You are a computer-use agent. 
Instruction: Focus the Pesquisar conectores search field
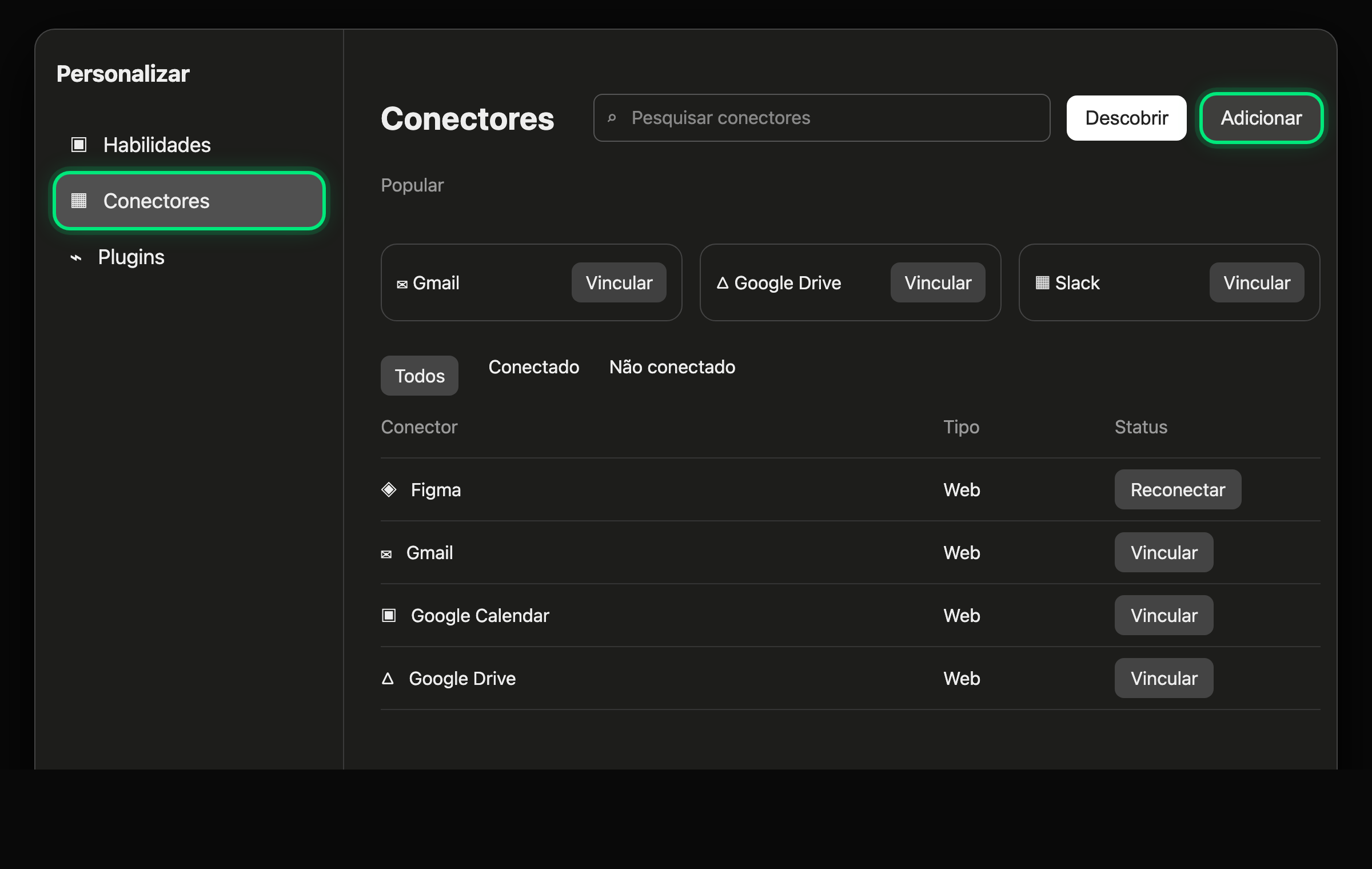[x=821, y=118]
